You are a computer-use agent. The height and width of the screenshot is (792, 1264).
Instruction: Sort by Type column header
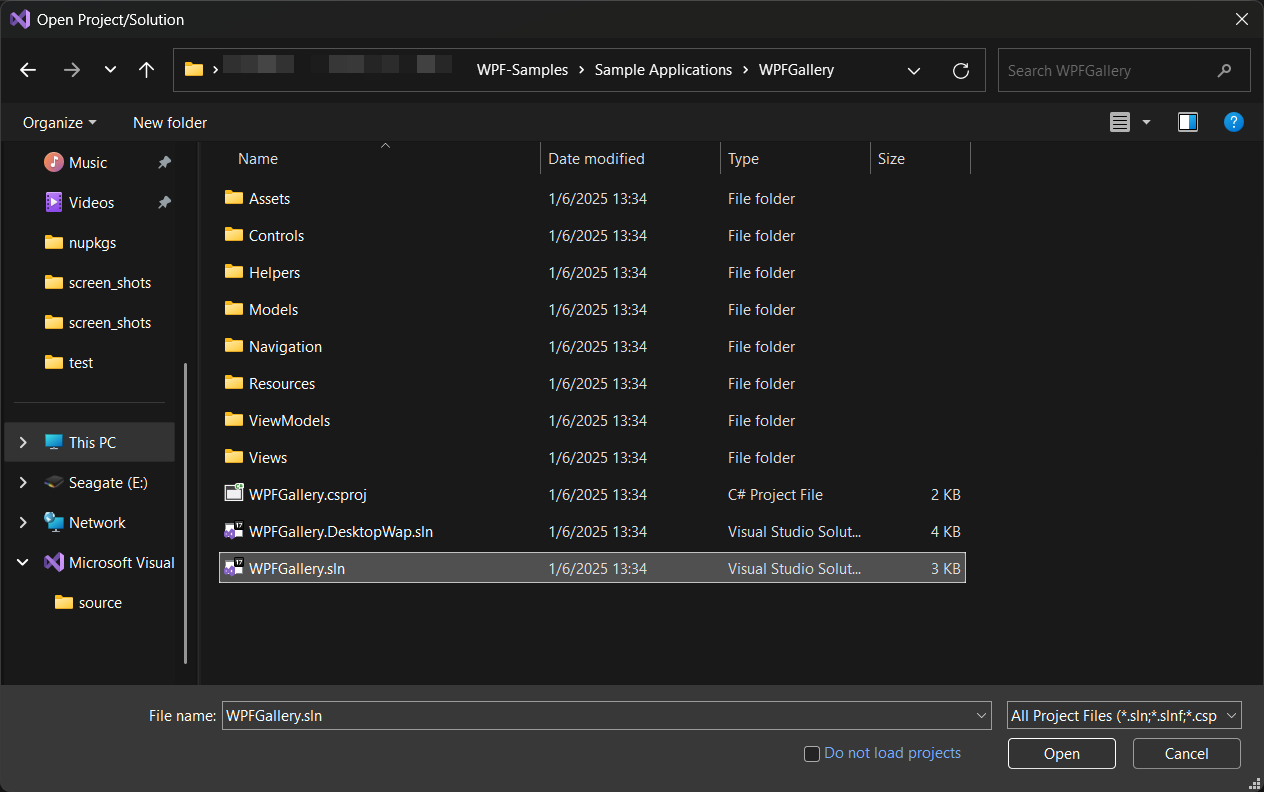coord(743,159)
